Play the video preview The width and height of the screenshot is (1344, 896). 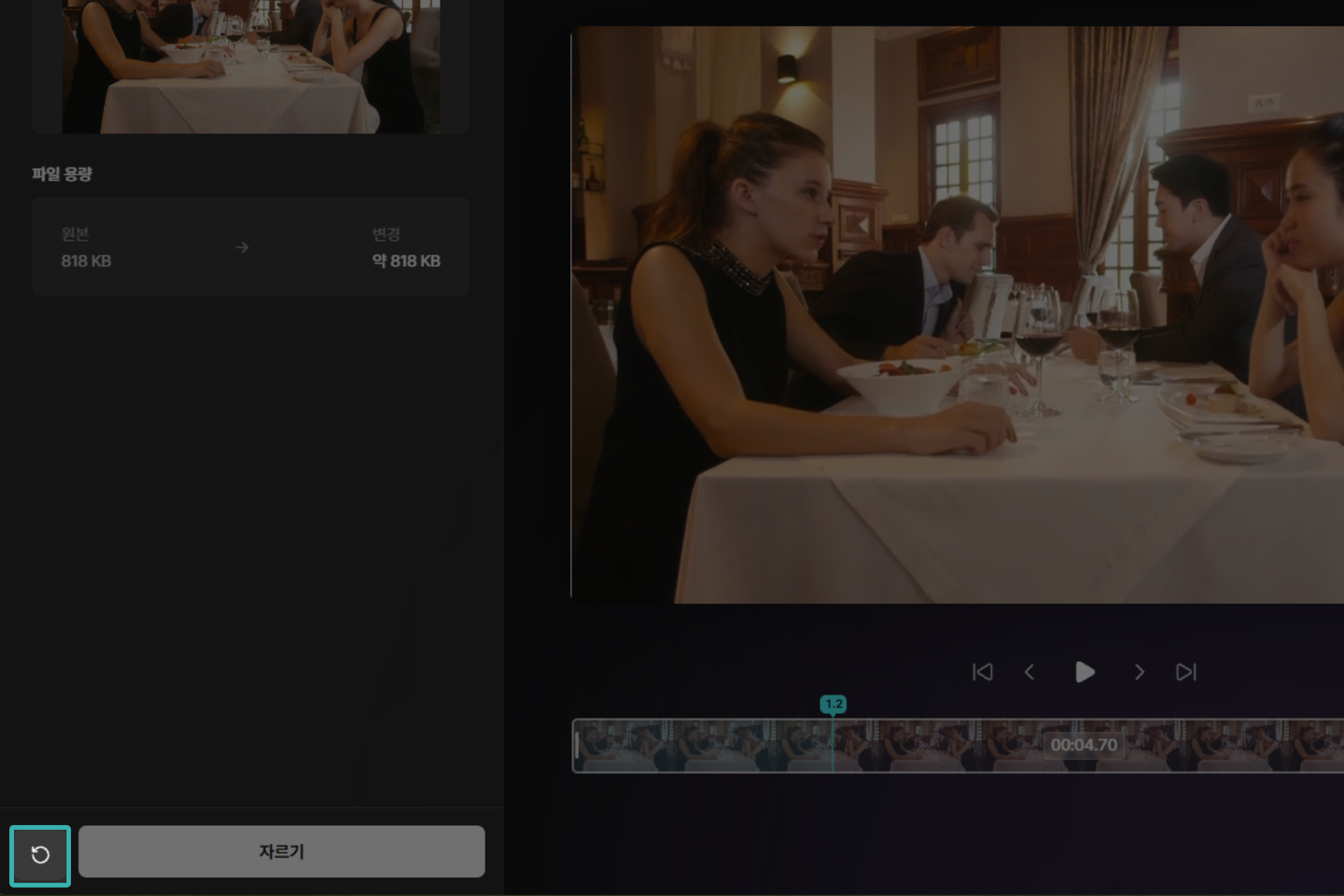(x=1084, y=672)
